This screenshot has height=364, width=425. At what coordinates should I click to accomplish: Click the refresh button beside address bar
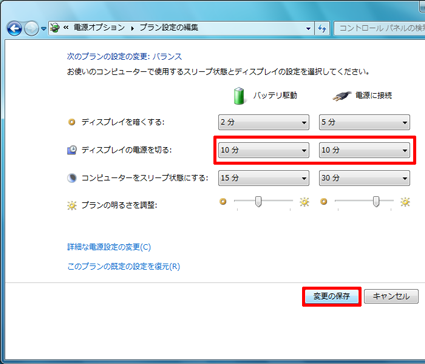coord(322,28)
